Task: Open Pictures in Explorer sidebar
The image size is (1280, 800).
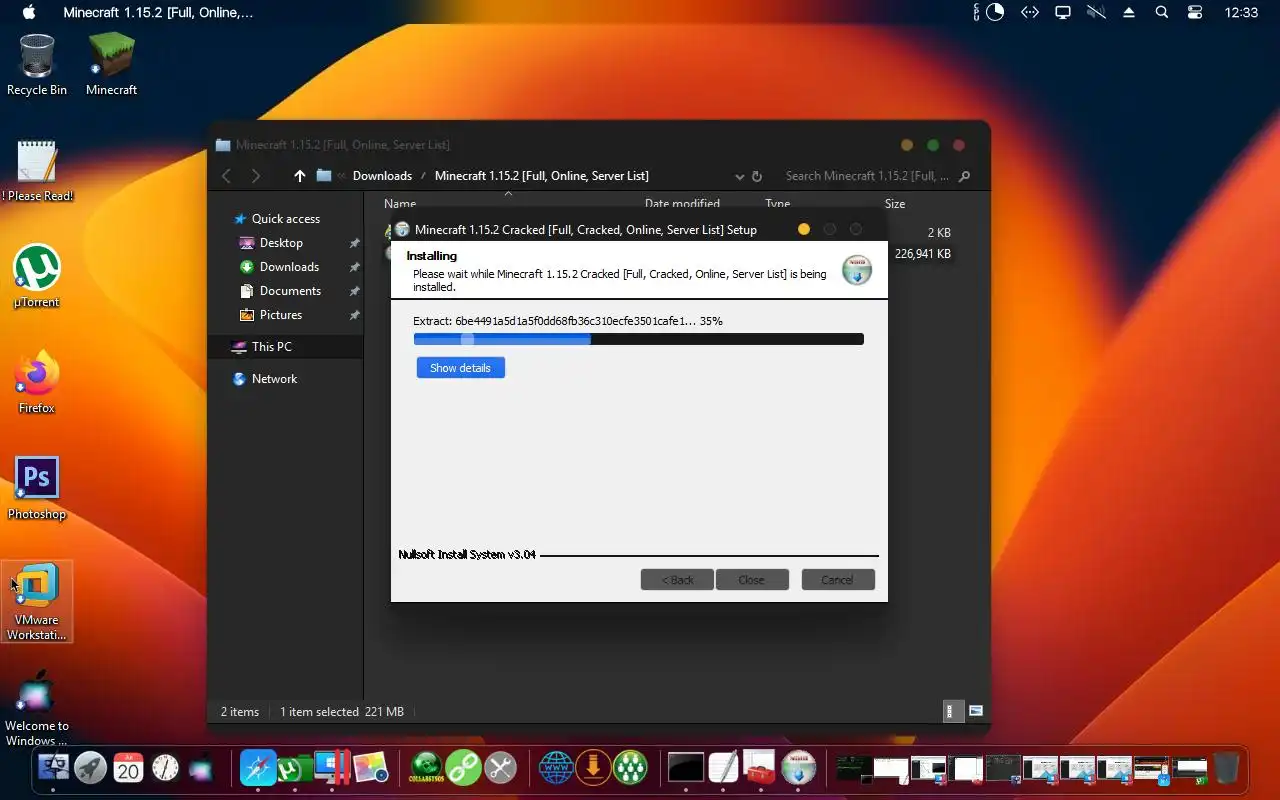Action: tap(281, 315)
